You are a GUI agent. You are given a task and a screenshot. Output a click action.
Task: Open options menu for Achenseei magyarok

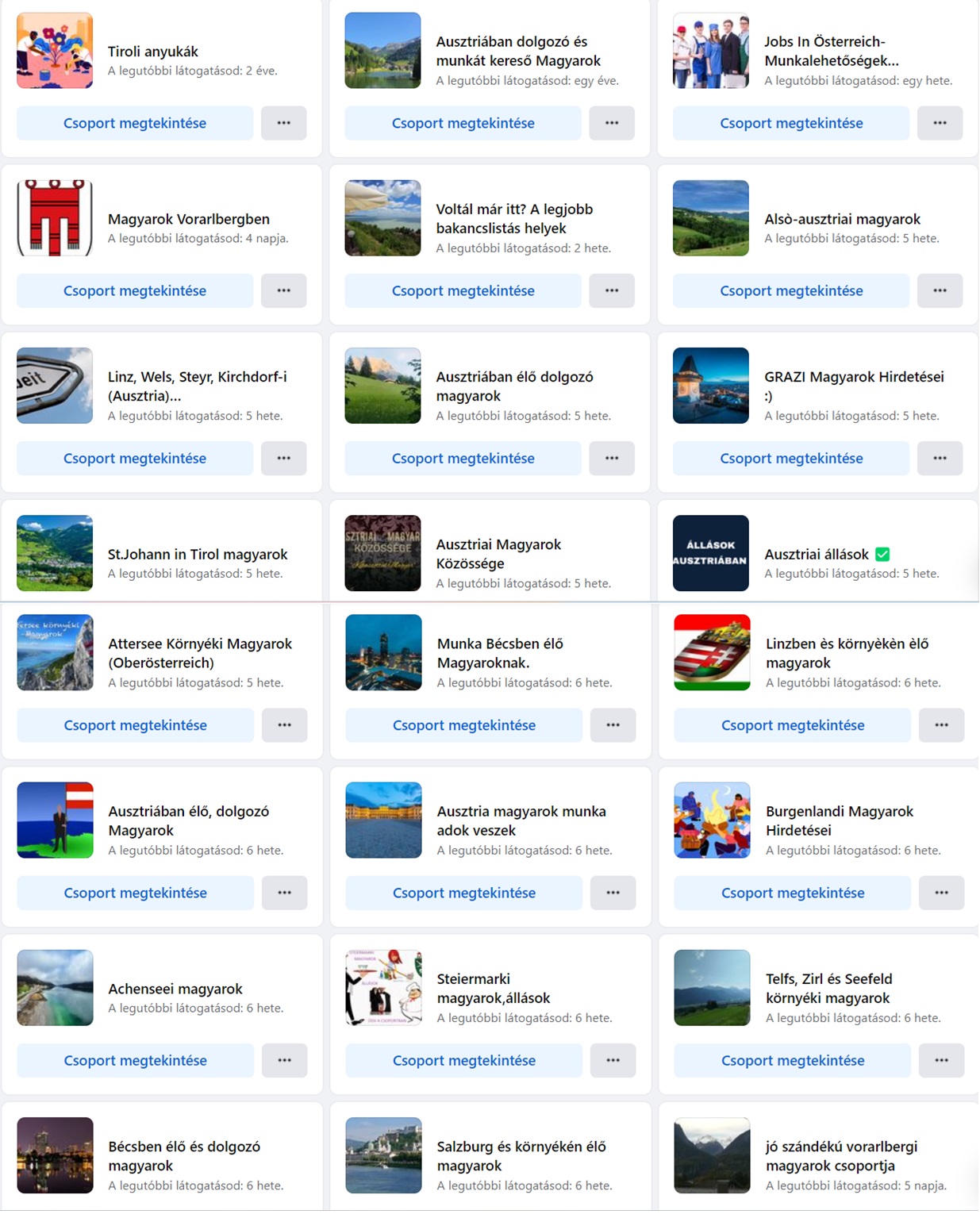pyautogui.click(x=284, y=1060)
